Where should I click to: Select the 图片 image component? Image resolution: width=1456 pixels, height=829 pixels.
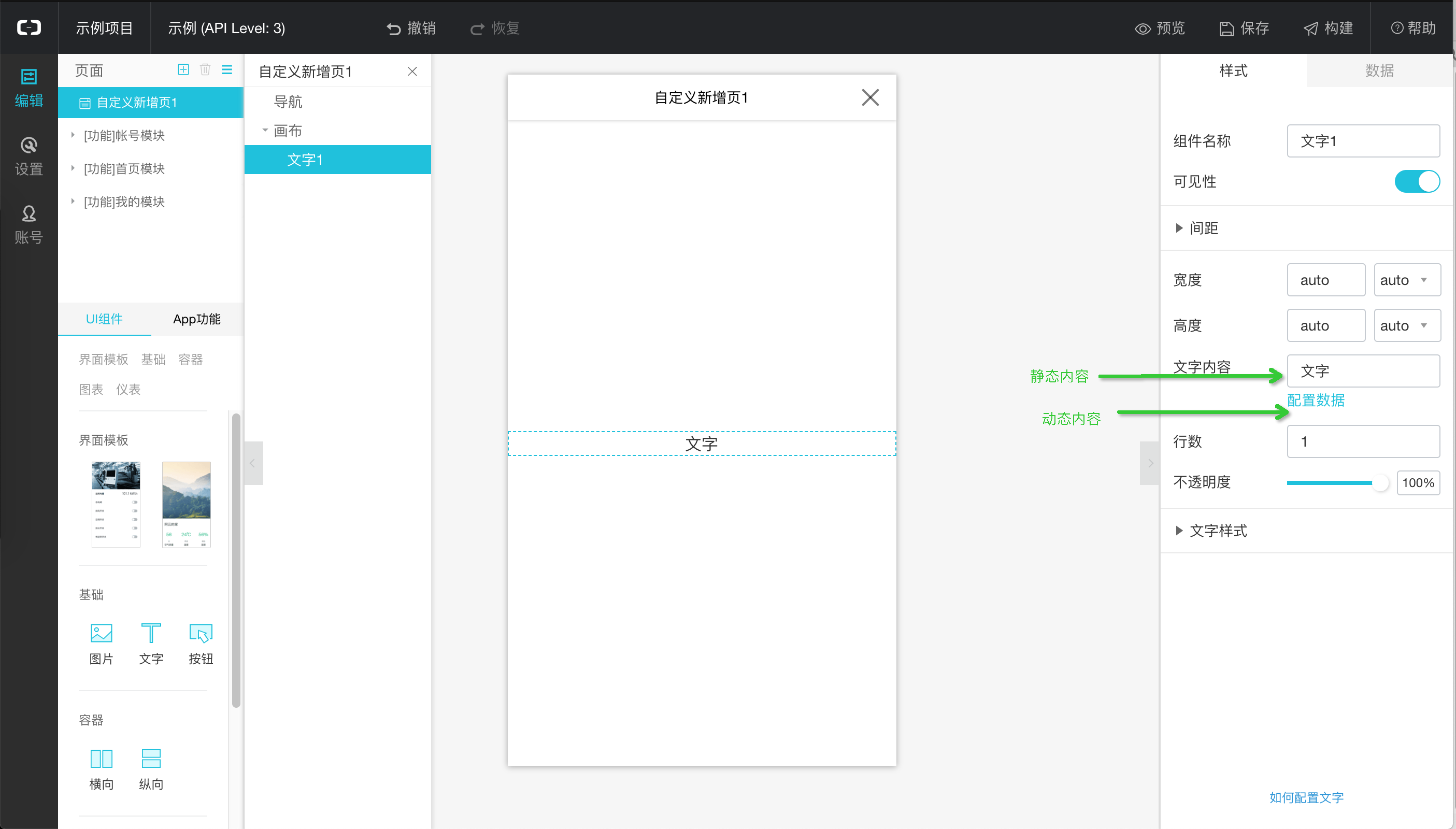101,644
